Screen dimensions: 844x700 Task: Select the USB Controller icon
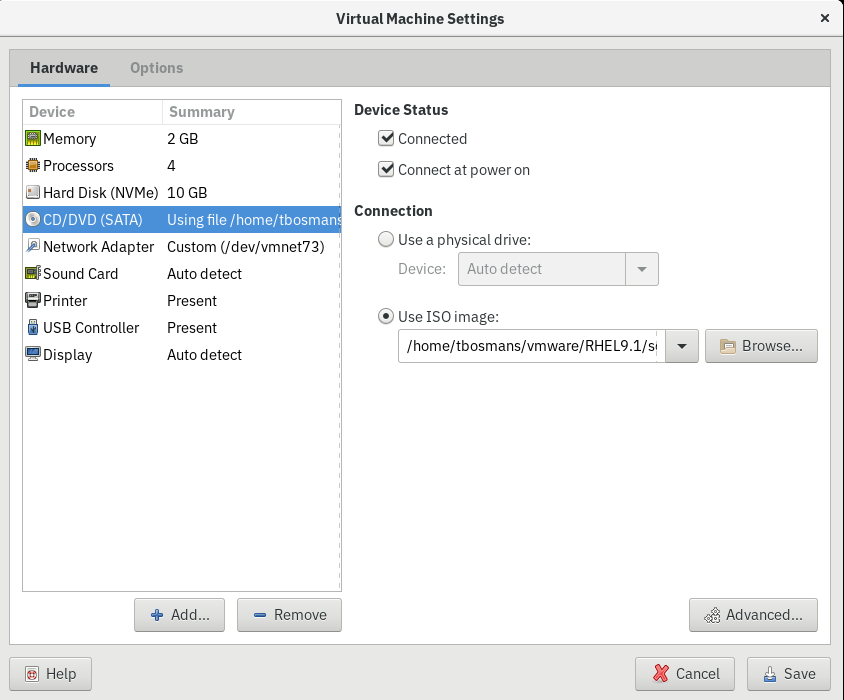point(33,328)
